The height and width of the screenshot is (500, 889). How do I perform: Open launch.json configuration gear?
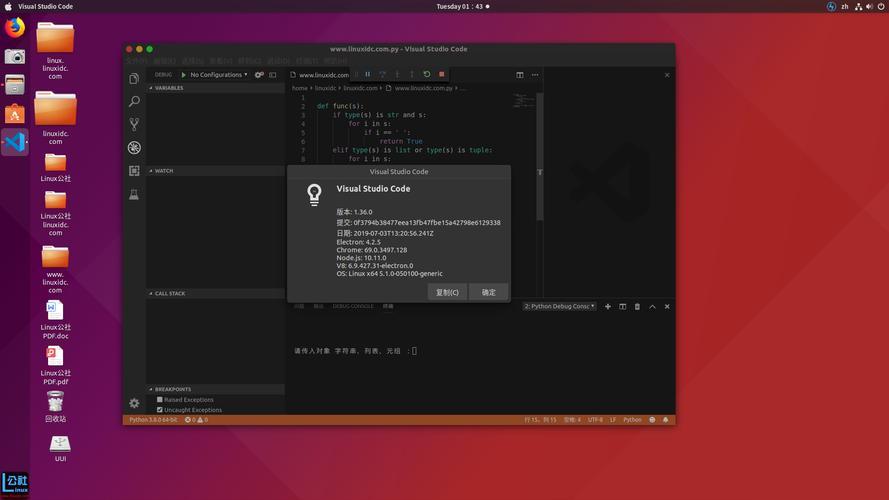click(x=259, y=75)
